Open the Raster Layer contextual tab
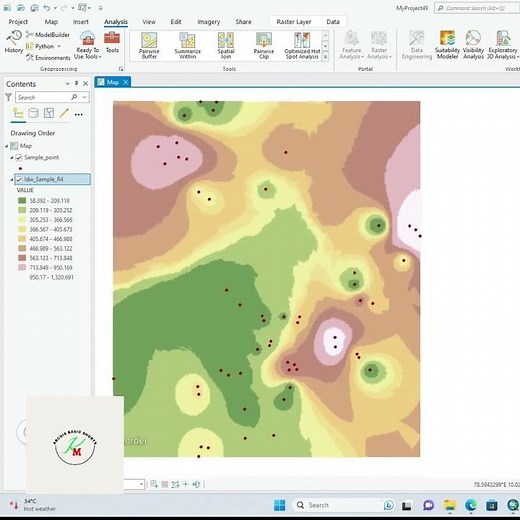 [294, 22]
